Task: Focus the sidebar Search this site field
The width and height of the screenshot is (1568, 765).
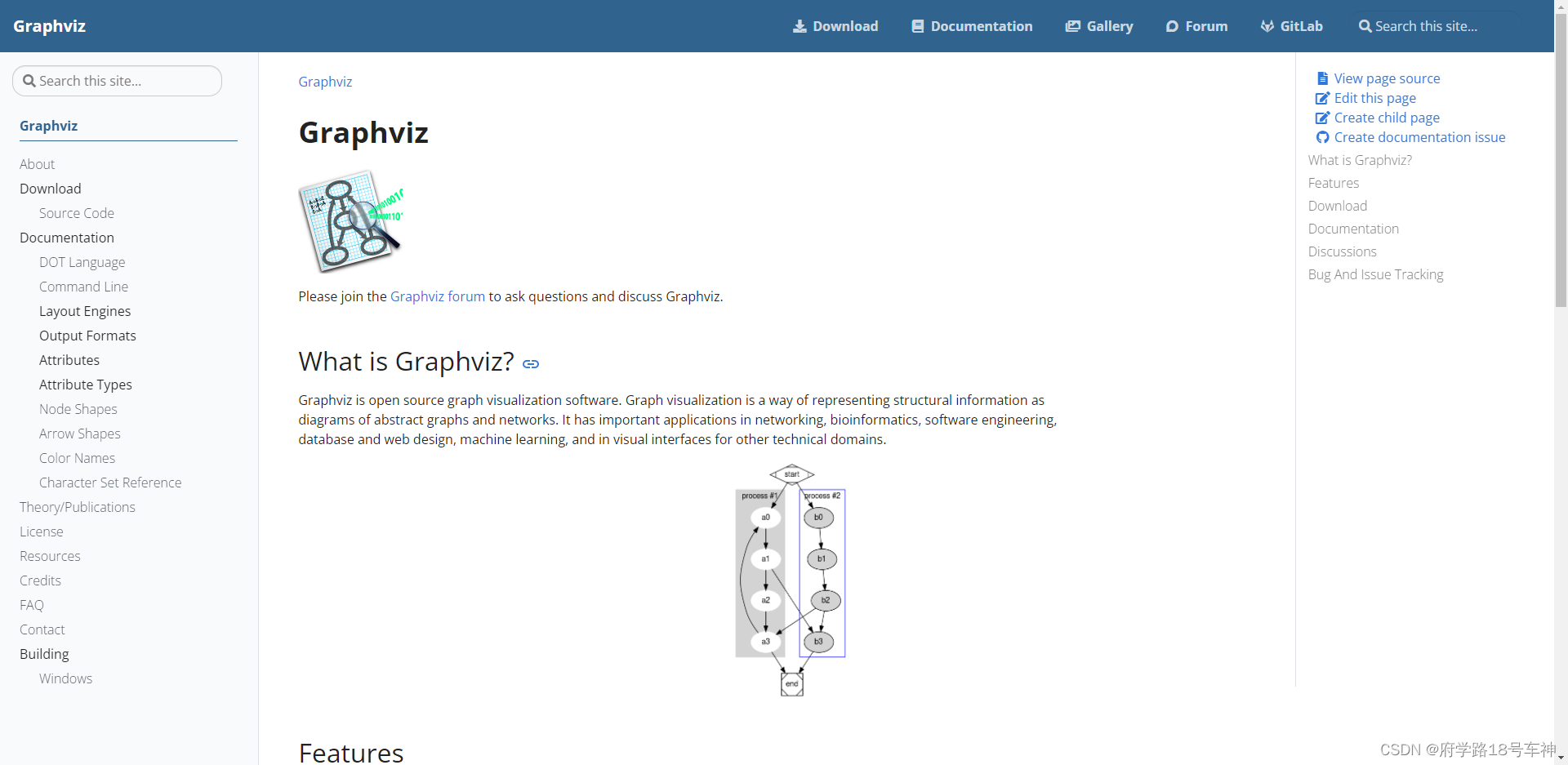Action: point(117,81)
